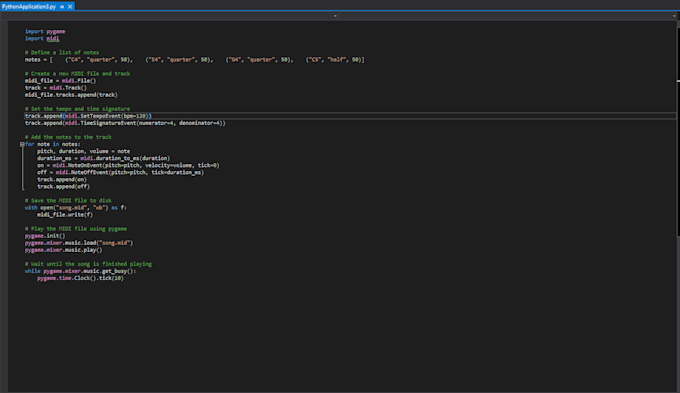Click the SetTempoEvent(bpm=120) line

point(88,116)
